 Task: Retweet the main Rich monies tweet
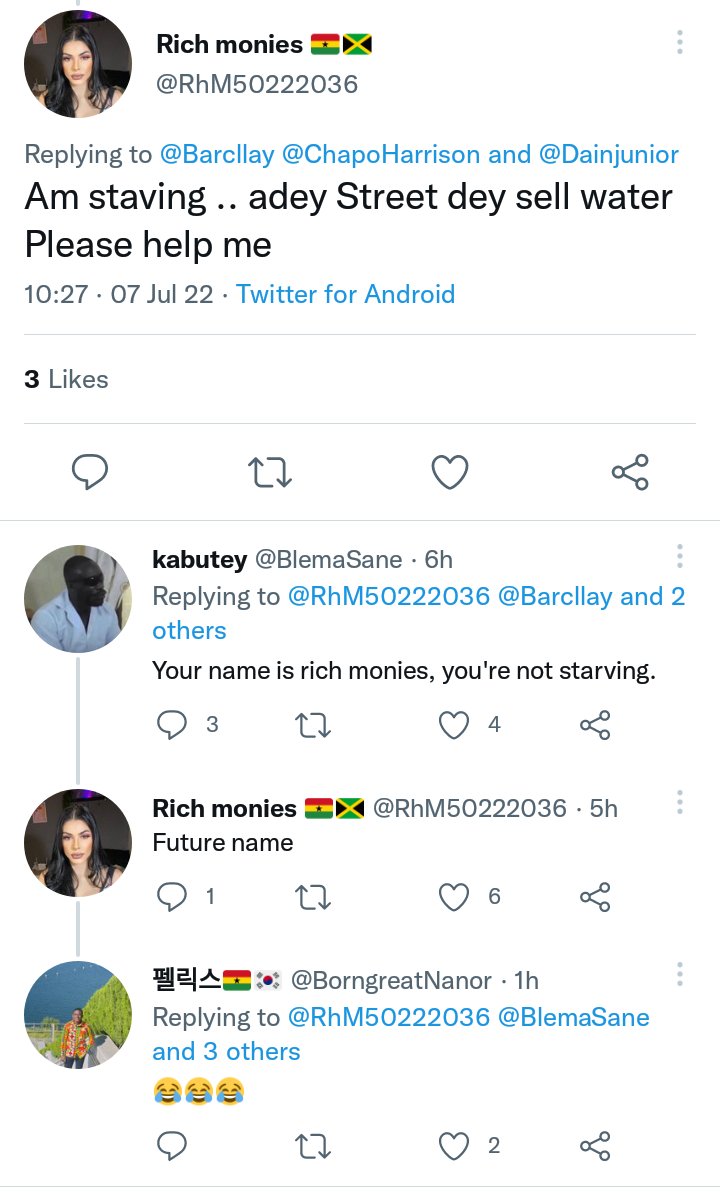click(270, 472)
